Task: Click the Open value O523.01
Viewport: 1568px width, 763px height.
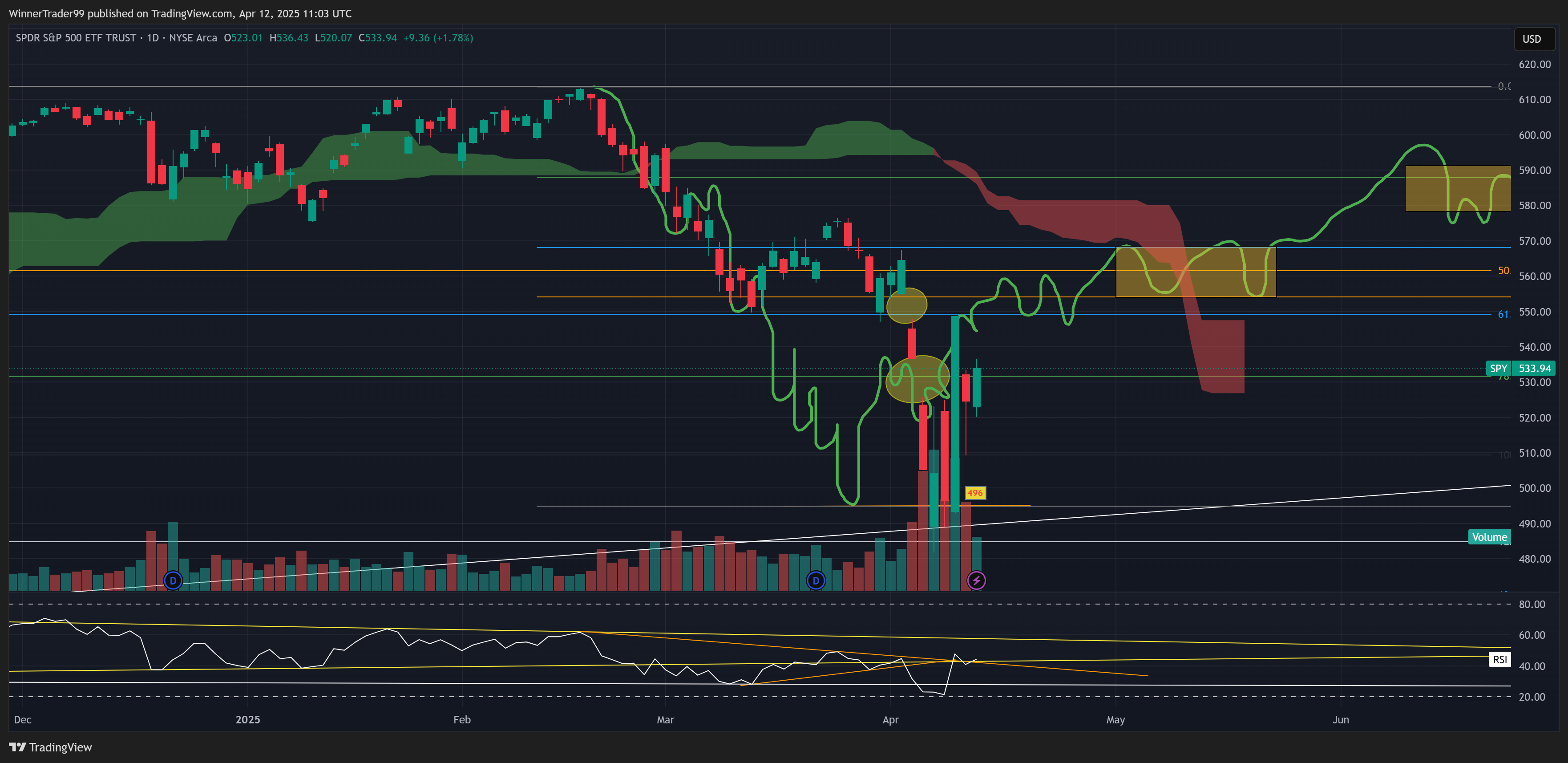Action: pyautogui.click(x=243, y=38)
